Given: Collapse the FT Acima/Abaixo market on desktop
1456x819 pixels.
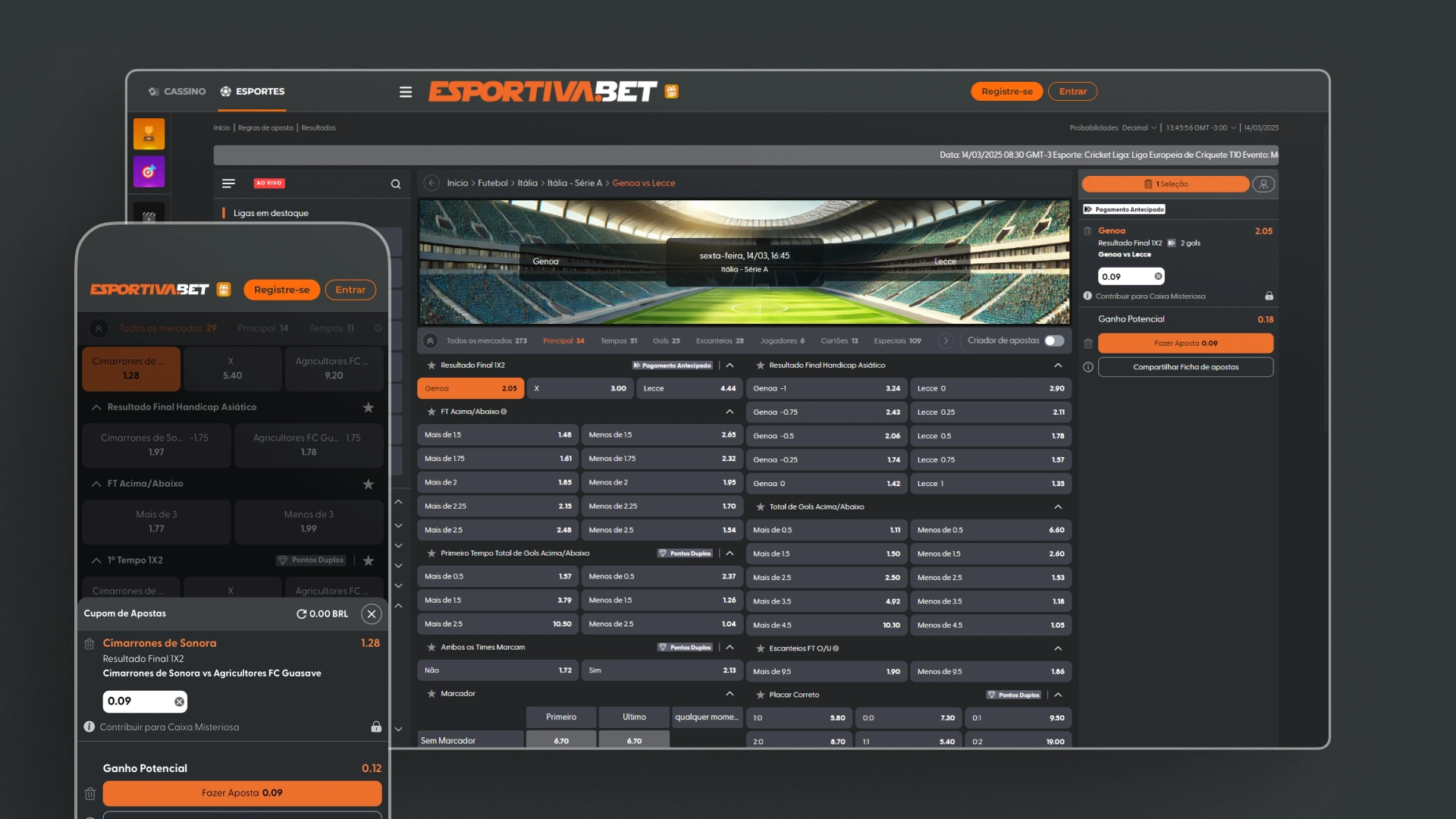Looking at the screenshot, I should [x=730, y=412].
